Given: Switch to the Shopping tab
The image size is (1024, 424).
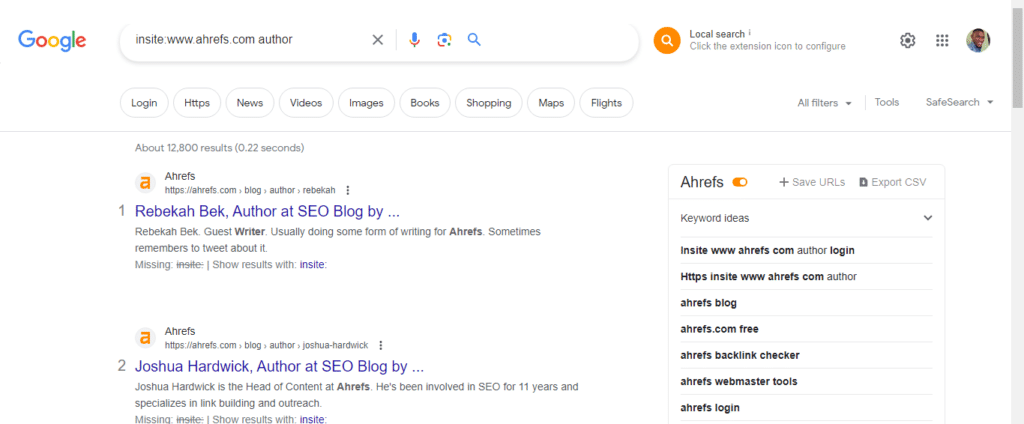Looking at the screenshot, I should [x=489, y=103].
